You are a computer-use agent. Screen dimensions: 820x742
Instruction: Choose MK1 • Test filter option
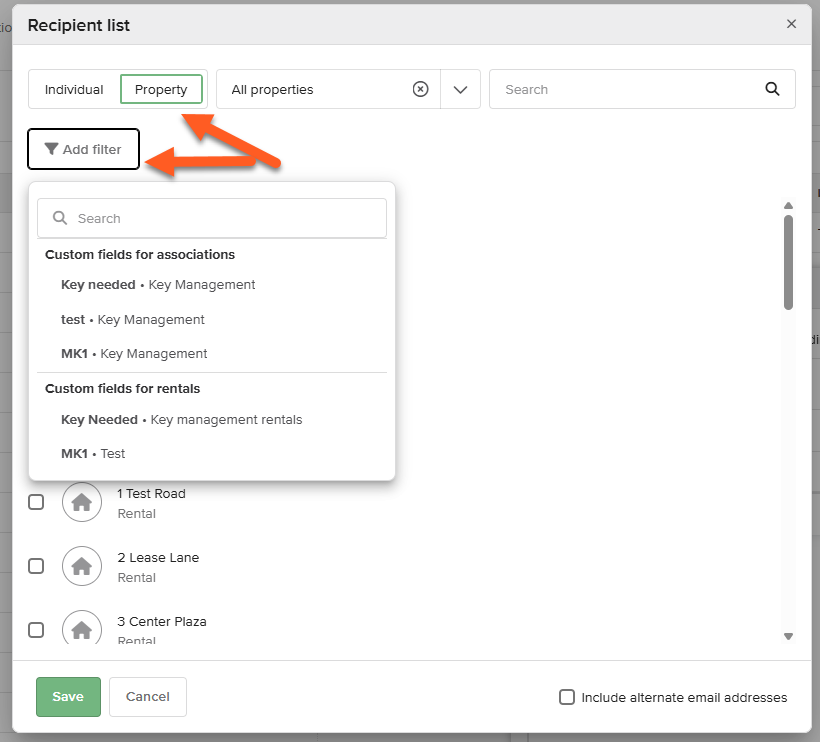point(93,454)
